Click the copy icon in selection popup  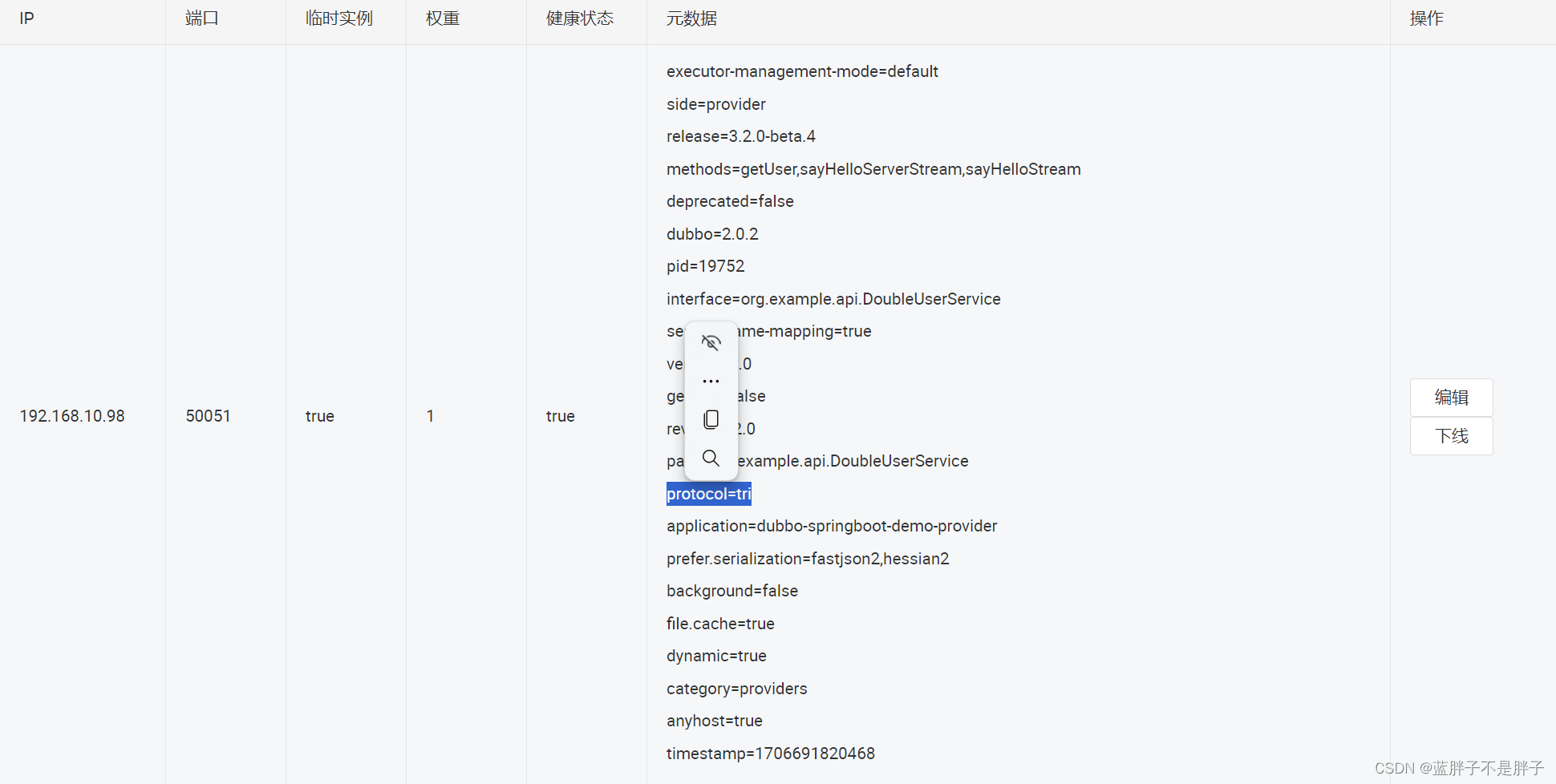coord(711,419)
